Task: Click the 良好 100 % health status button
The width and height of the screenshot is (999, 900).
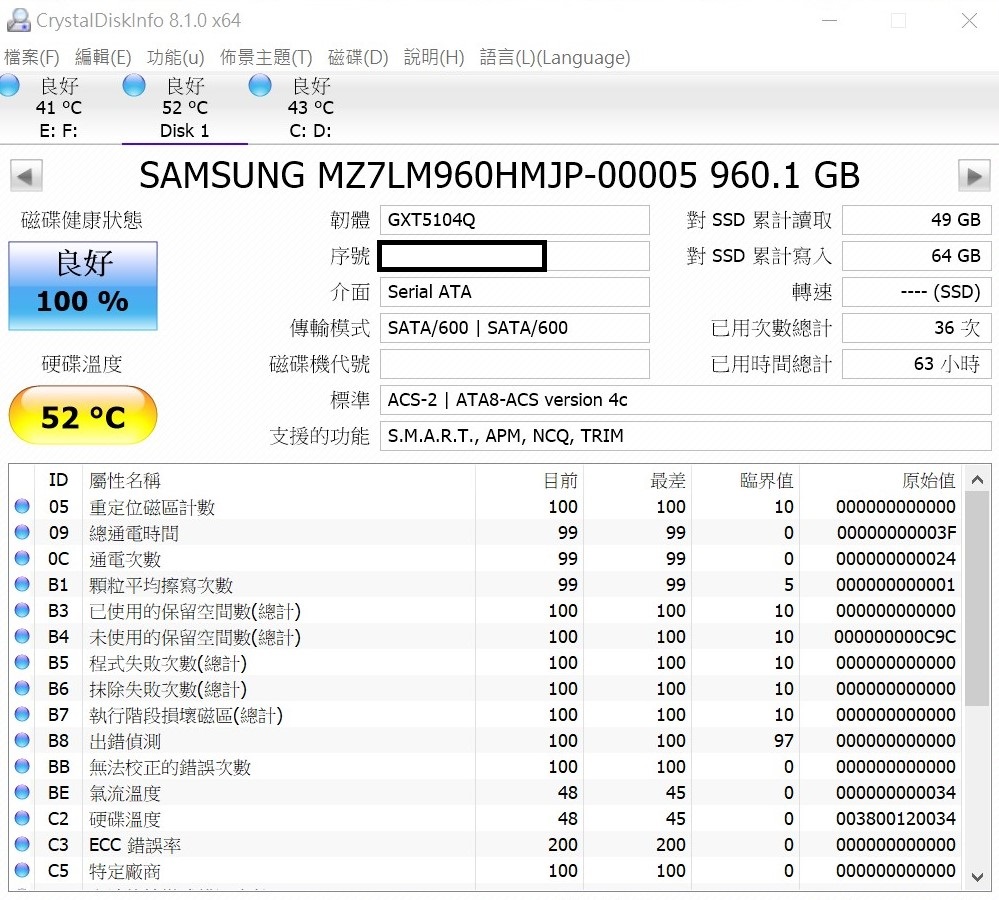Action: [x=83, y=285]
